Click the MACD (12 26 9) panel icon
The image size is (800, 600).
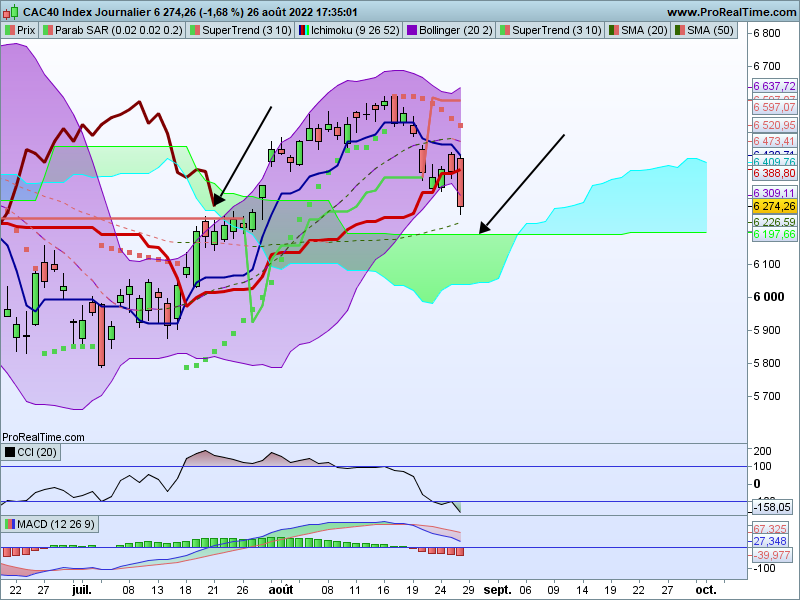(x=9, y=524)
